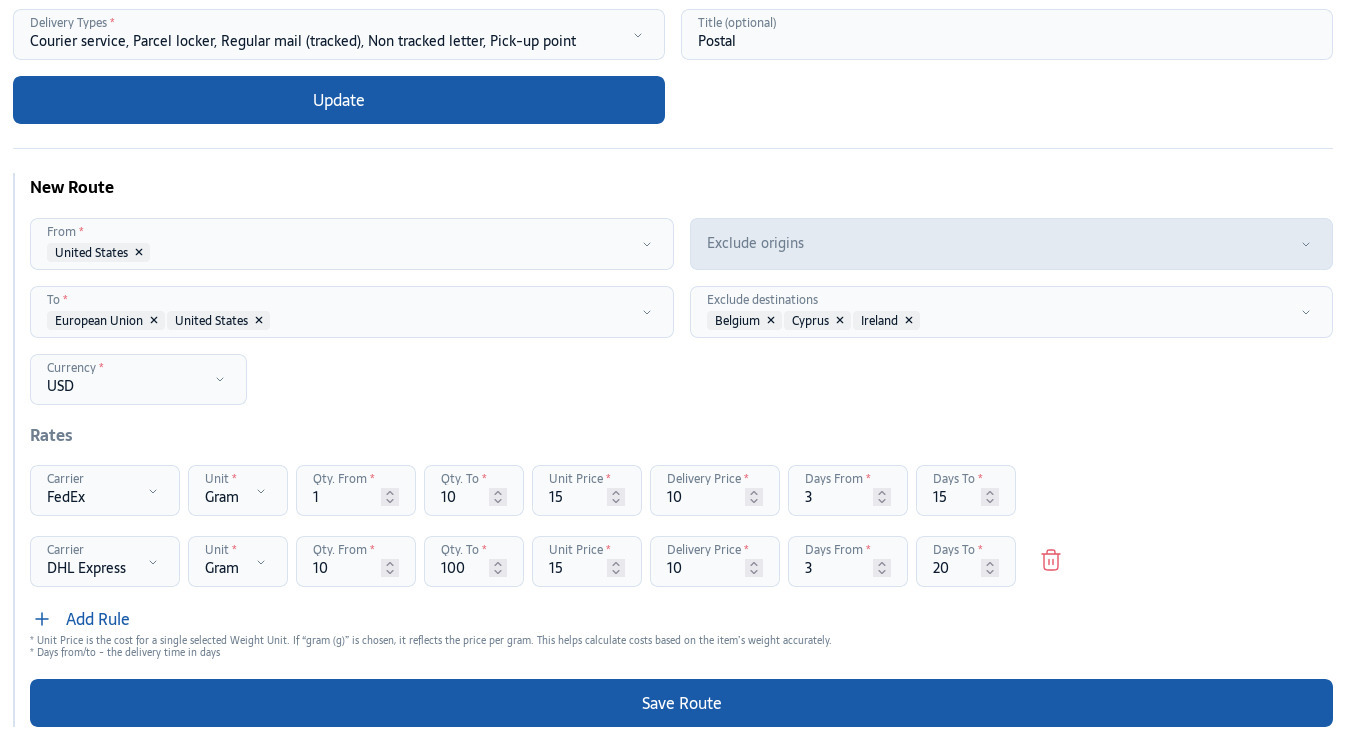Screen dimensions: 1356x755
Task: Adjust Days To stepper in FedEx row
Action: 990,497
